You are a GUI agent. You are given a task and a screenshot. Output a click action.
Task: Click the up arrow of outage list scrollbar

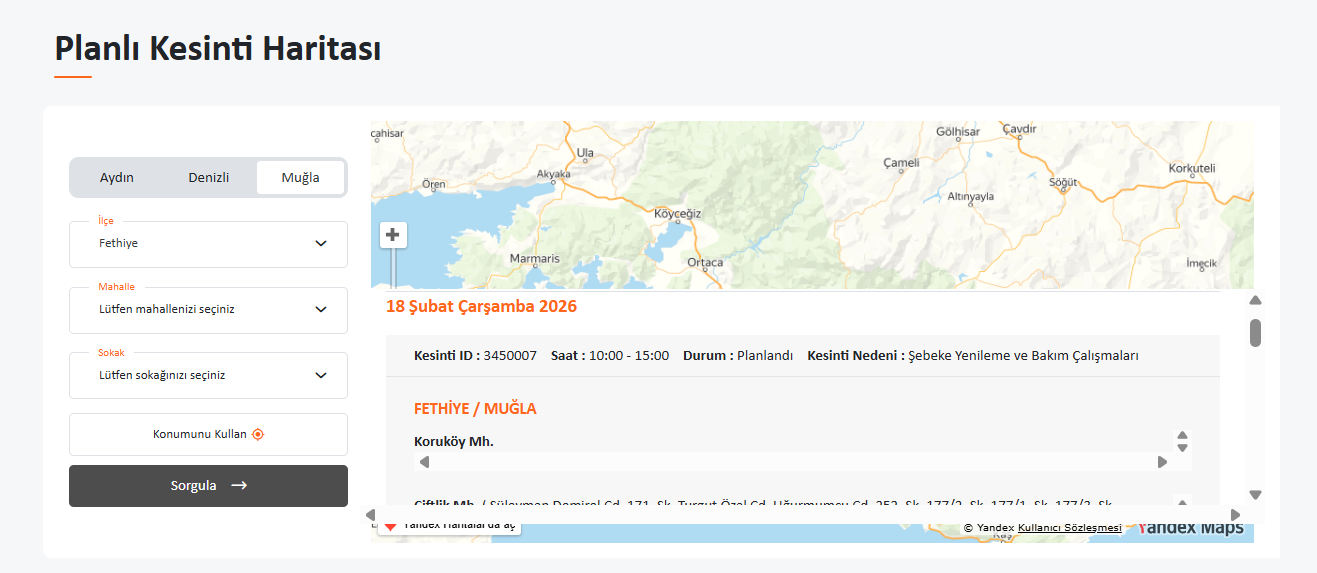click(1256, 300)
